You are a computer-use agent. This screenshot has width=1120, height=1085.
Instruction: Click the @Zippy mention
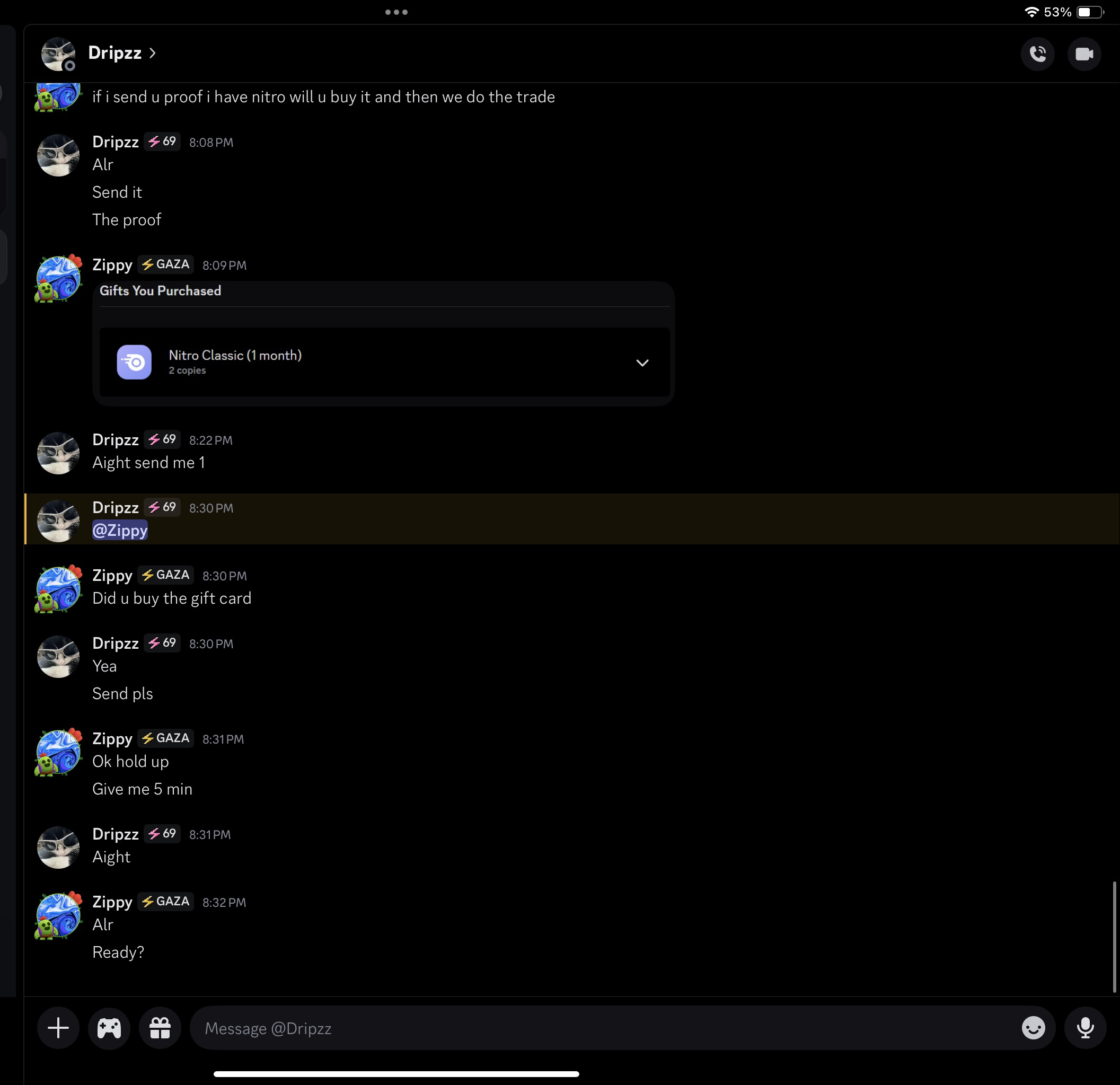[120, 530]
